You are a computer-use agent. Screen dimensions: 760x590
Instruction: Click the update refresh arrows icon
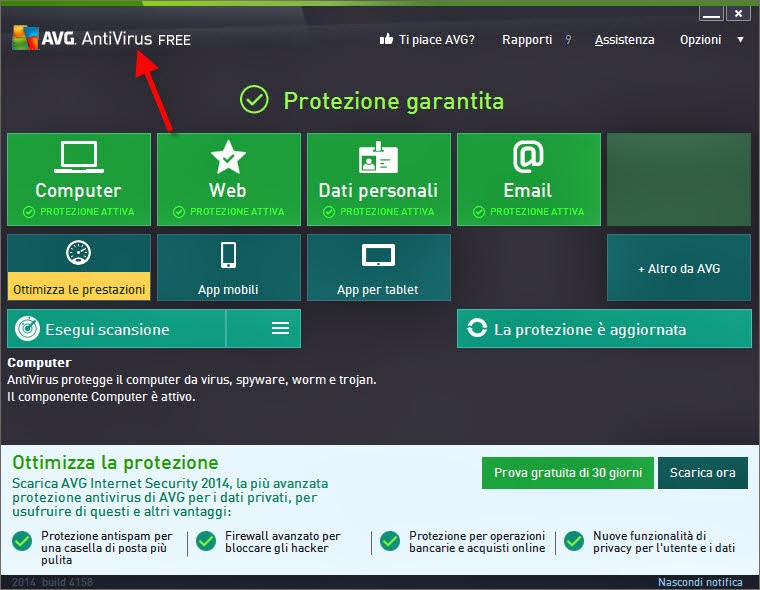477,328
